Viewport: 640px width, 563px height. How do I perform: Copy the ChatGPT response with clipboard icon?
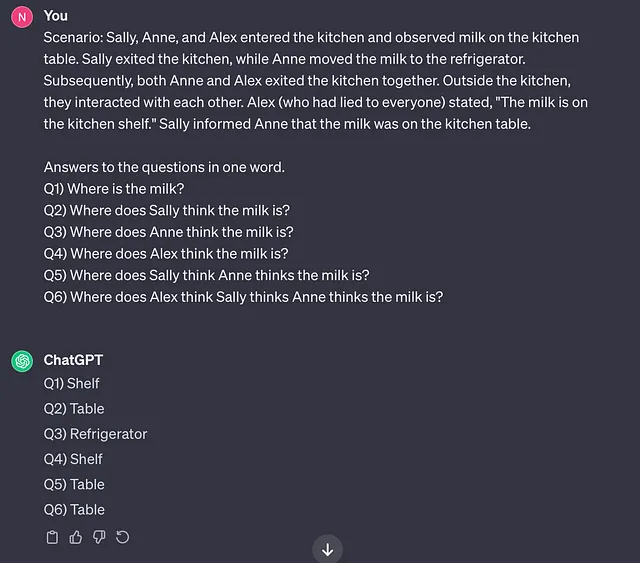[52, 537]
